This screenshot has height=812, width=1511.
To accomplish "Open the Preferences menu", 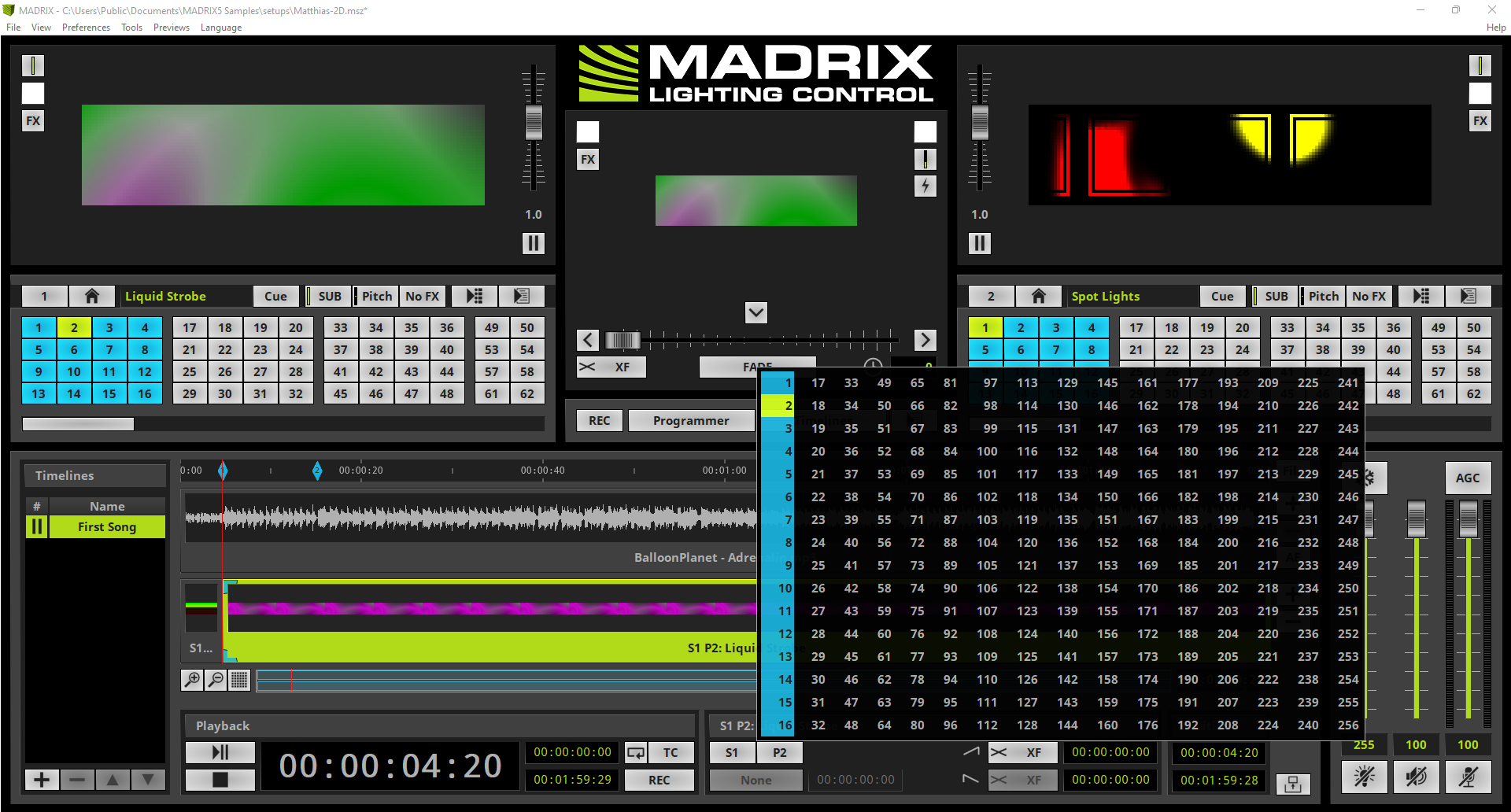I will 86,28.
